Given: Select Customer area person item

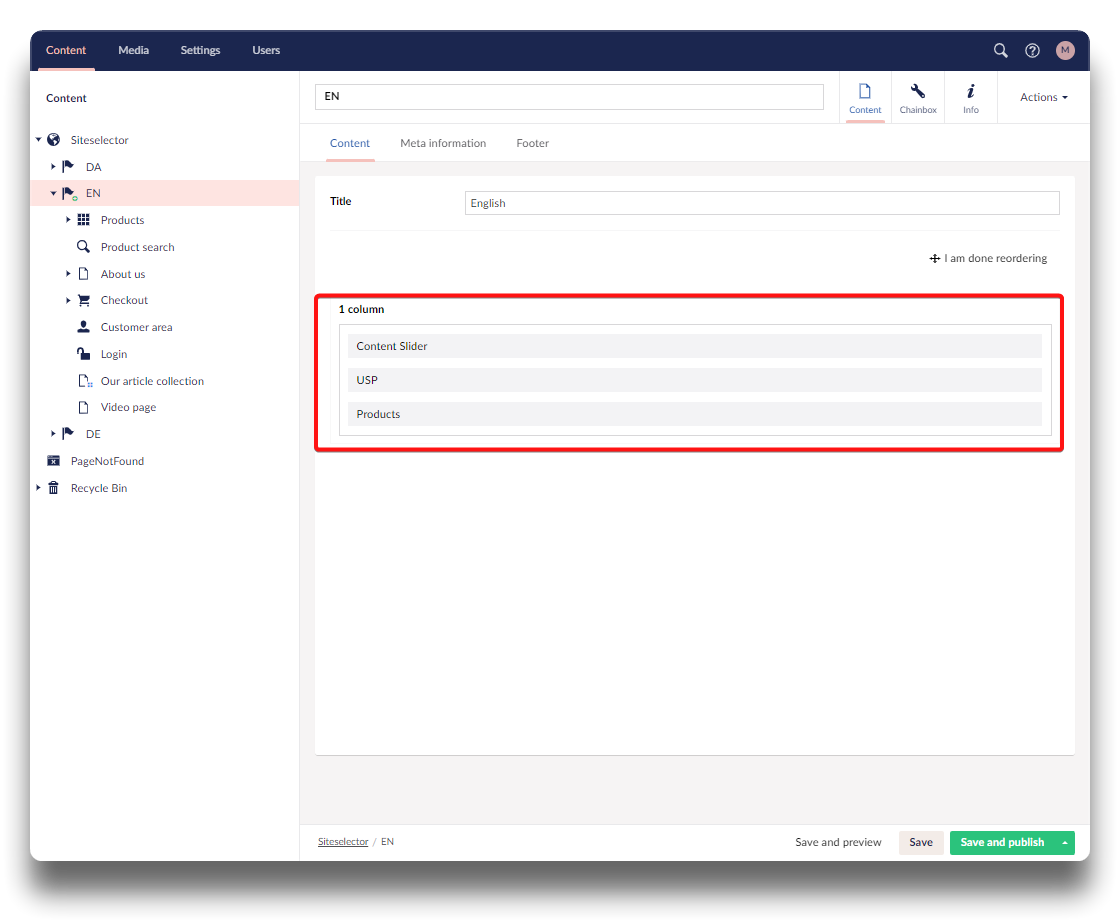Looking at the screenshot, I should (136, 327).
